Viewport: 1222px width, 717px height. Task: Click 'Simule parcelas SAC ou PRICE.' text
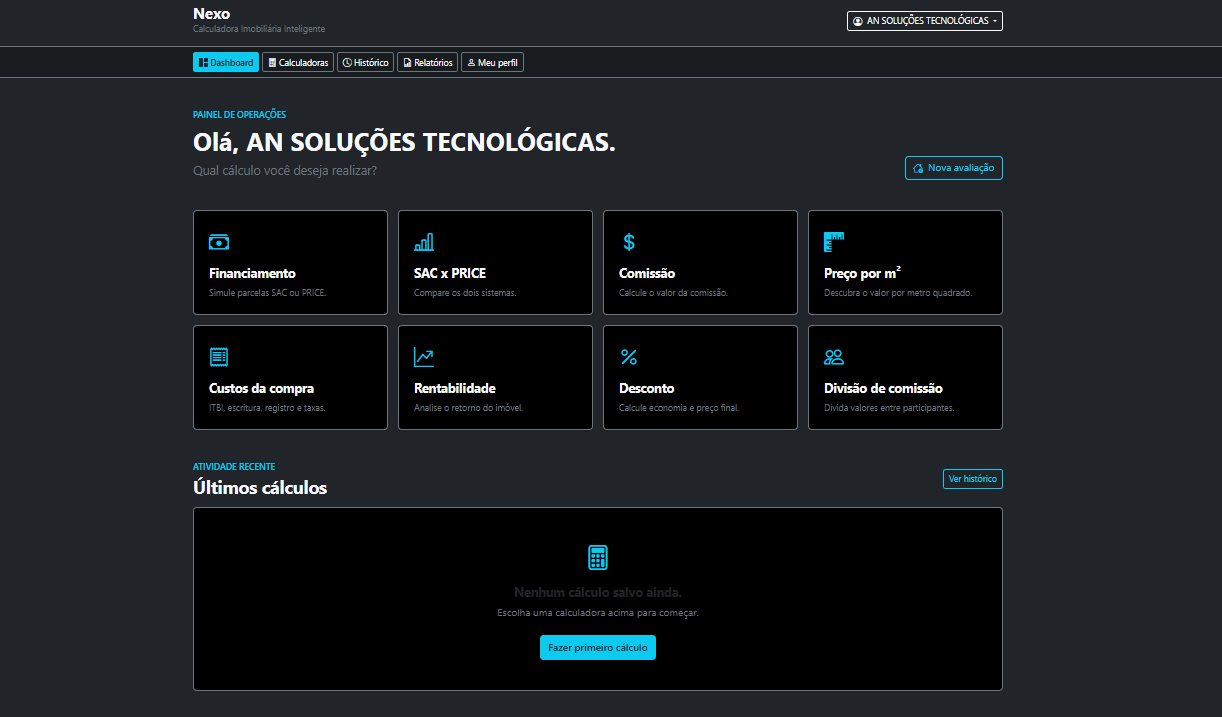click(268, 293)
